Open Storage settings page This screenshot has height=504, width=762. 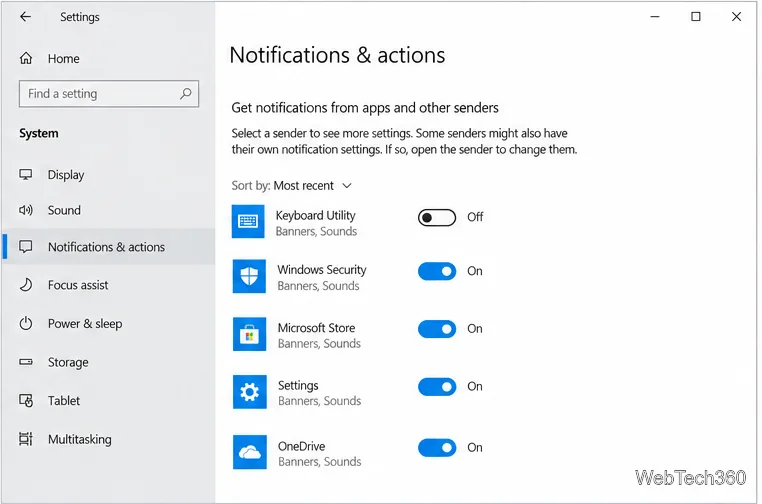click(108, 362)
